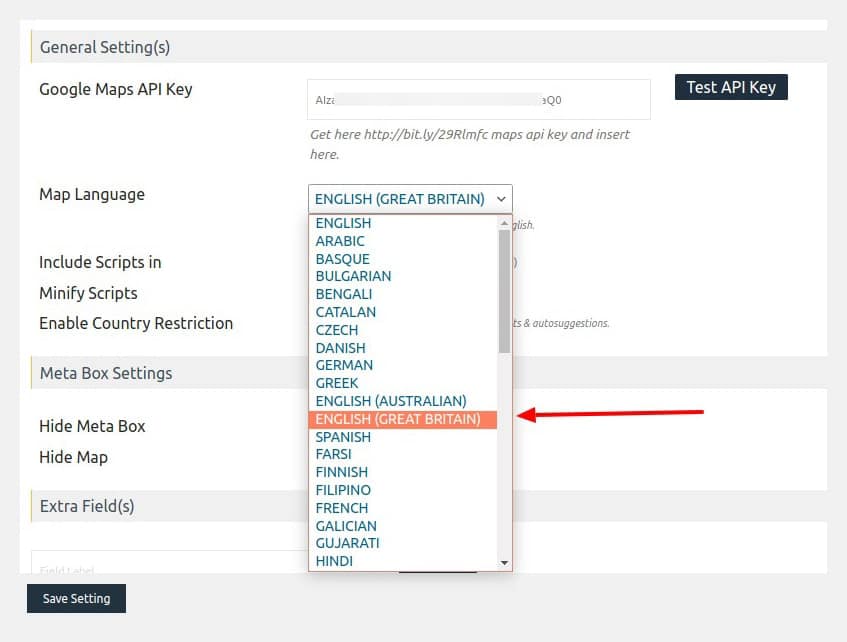Collapse the Map Language dropdown
This screenshot has height=642, width=847.
(410, 199)
